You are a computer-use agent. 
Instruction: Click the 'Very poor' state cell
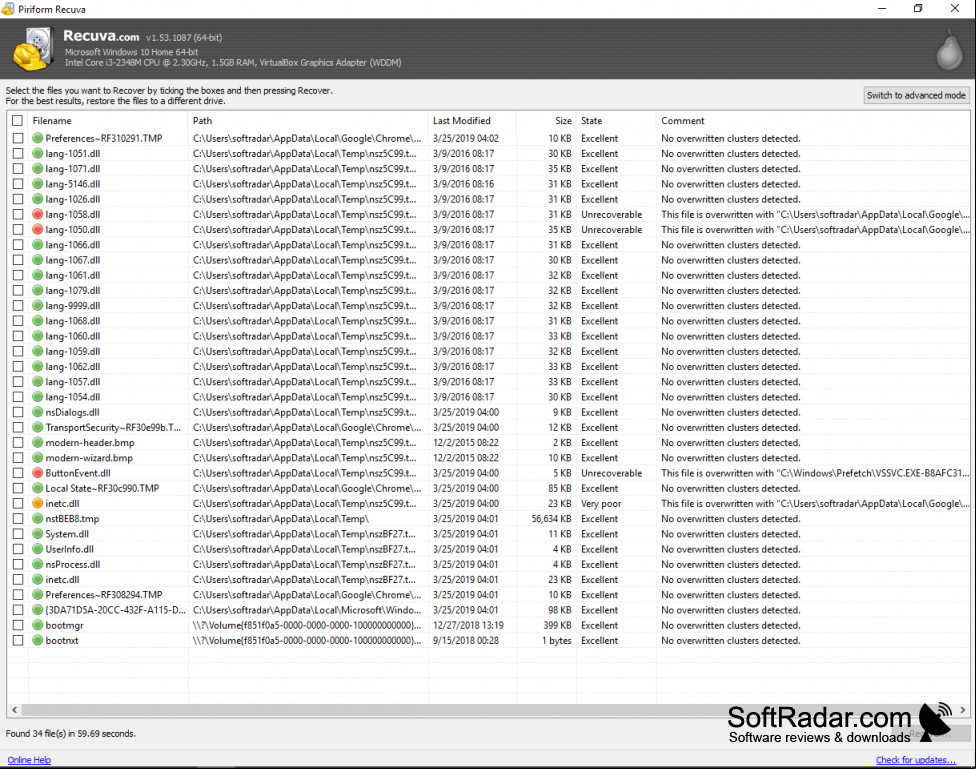click(x=601, y=503)
